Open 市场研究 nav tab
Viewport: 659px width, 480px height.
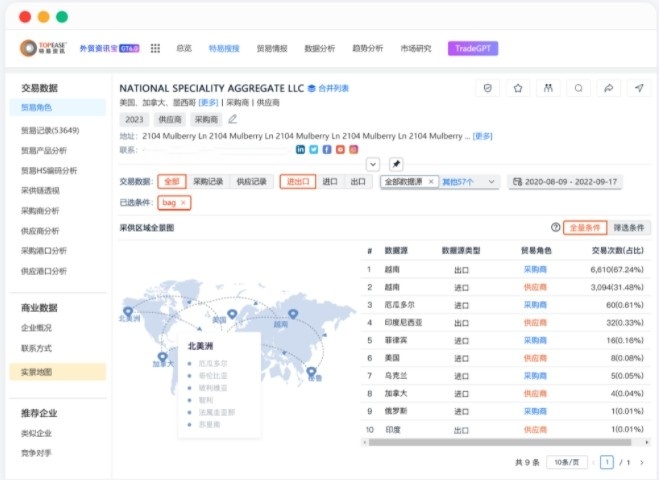point(415,48)
